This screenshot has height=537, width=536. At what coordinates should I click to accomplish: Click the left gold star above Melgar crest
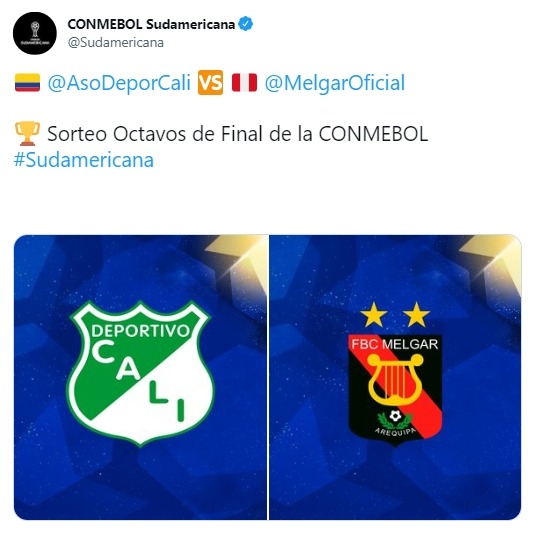coord(374,314)
